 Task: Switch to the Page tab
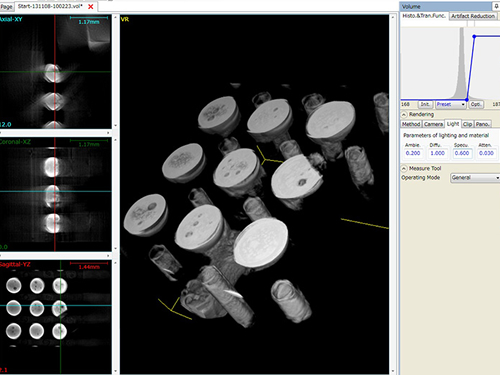tap(7, 6)
